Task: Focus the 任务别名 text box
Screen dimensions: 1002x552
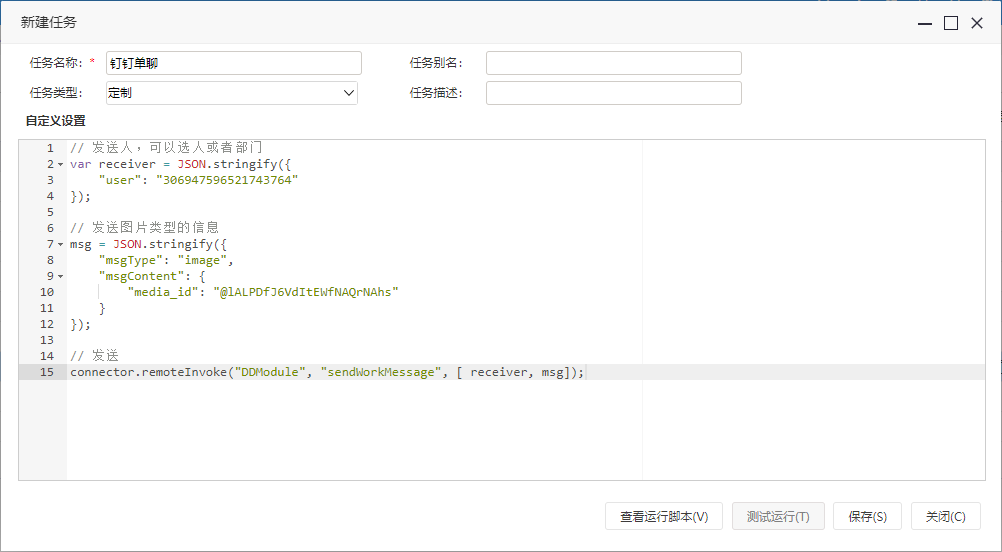Action: coord(613,63)
